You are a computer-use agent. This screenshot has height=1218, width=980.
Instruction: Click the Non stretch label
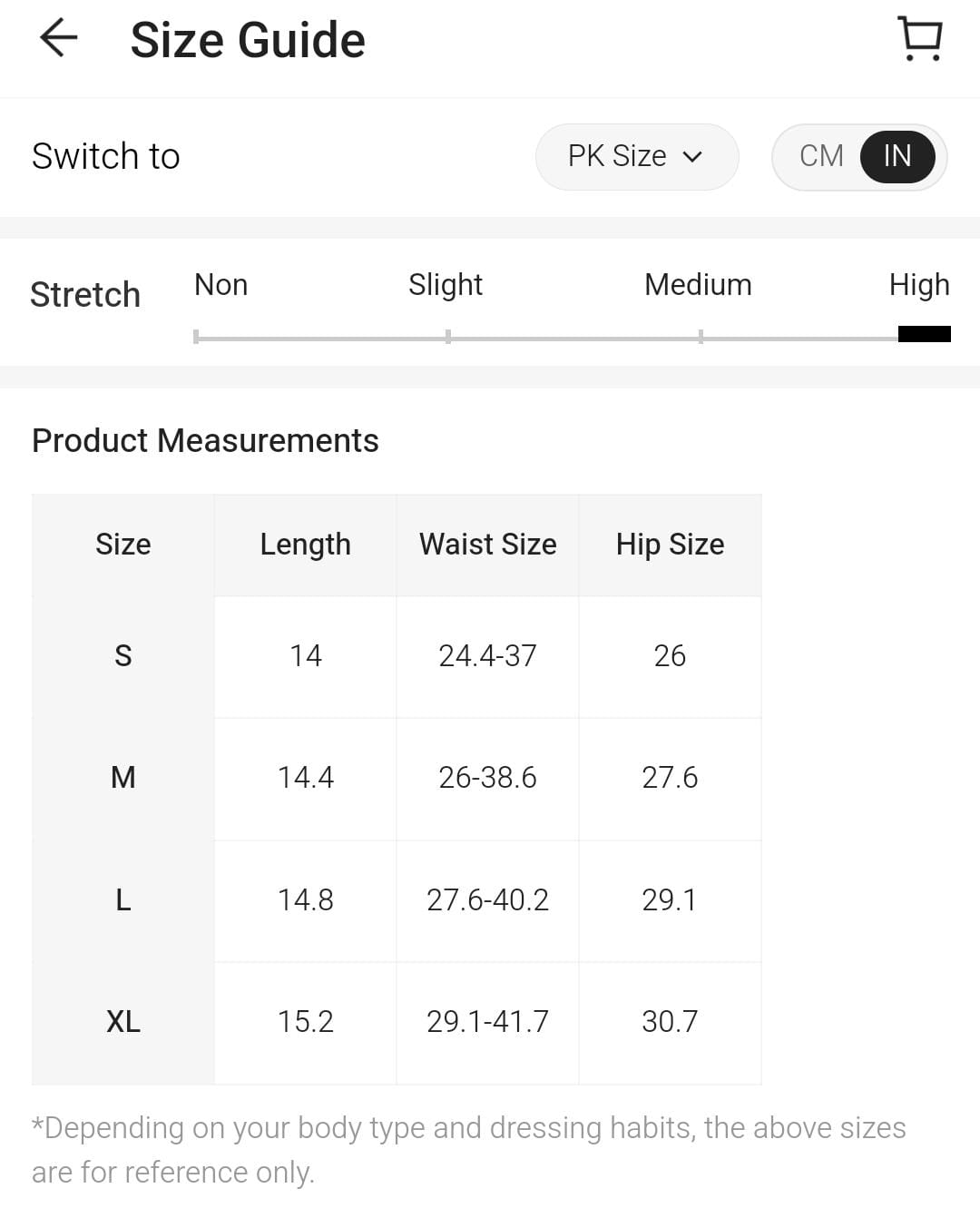click(x=220, y=285)
